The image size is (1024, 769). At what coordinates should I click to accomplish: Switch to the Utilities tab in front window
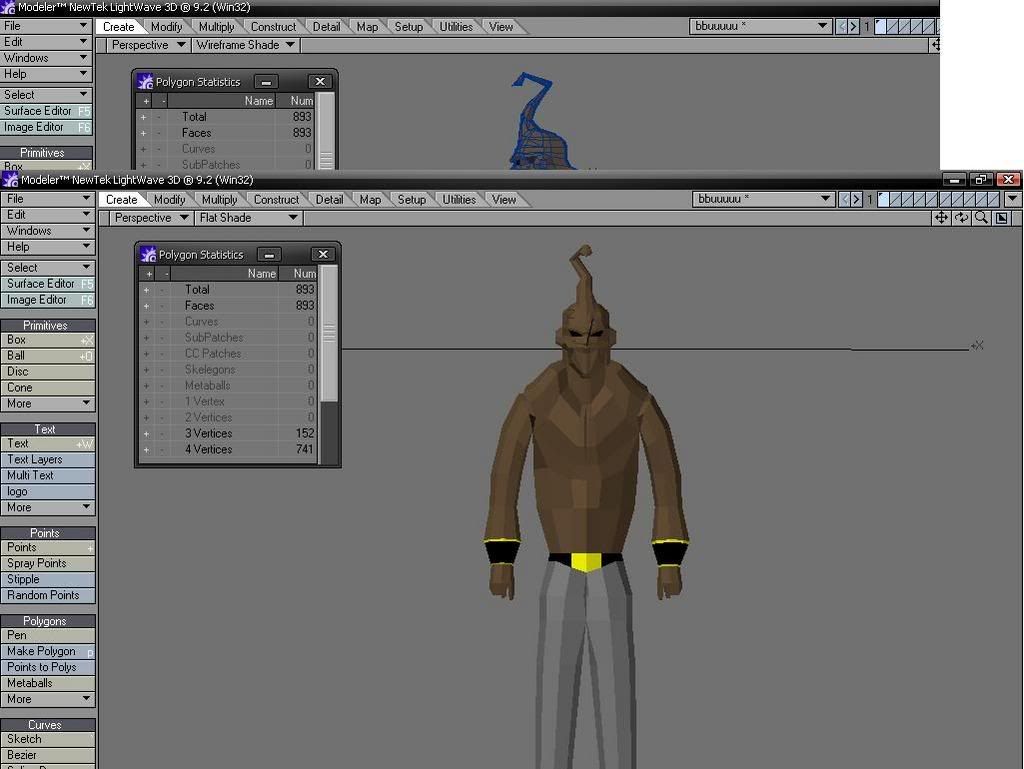click(459, 200)
